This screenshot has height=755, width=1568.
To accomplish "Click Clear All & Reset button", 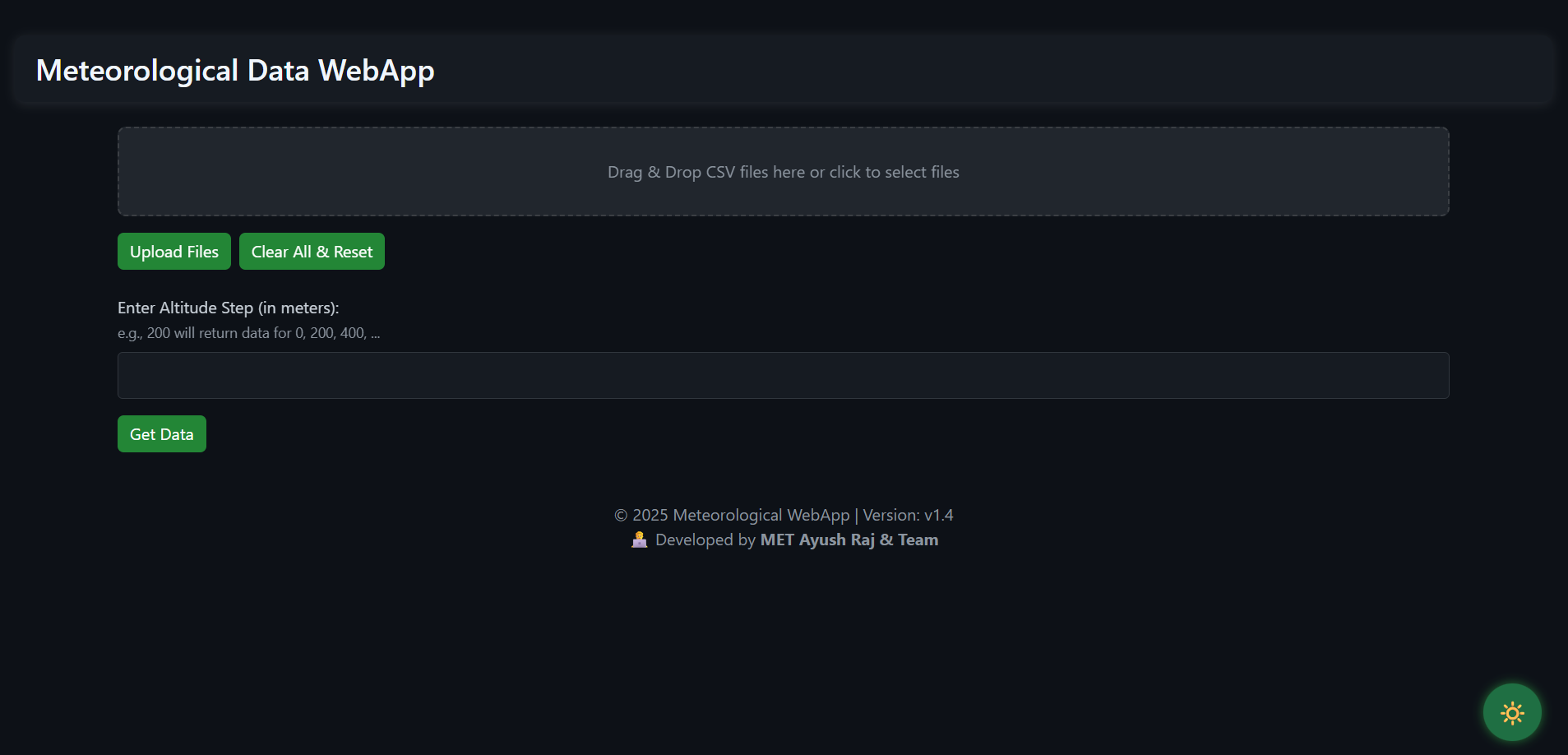I will (x=312, y=252).
